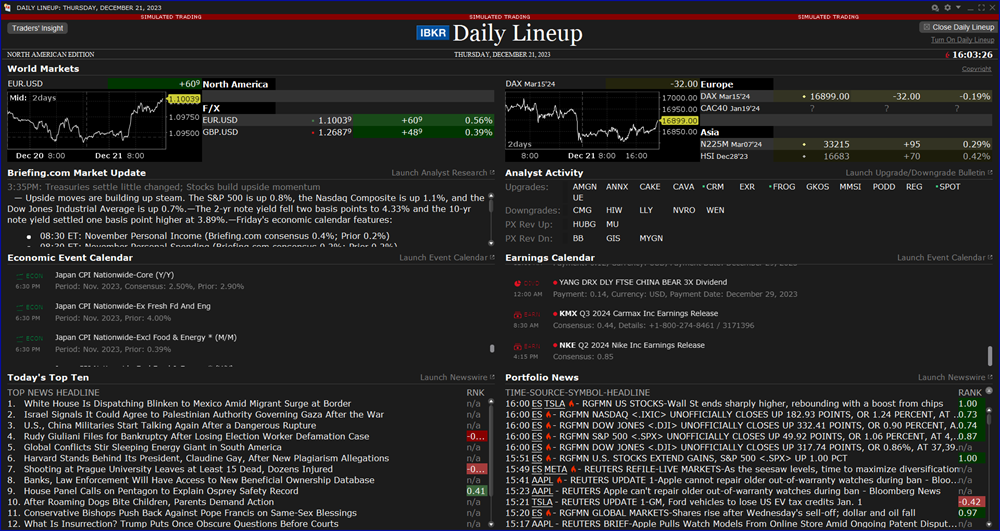Launch Event Calendar from the Earnings Calendar panel

[x=945, y=258]
